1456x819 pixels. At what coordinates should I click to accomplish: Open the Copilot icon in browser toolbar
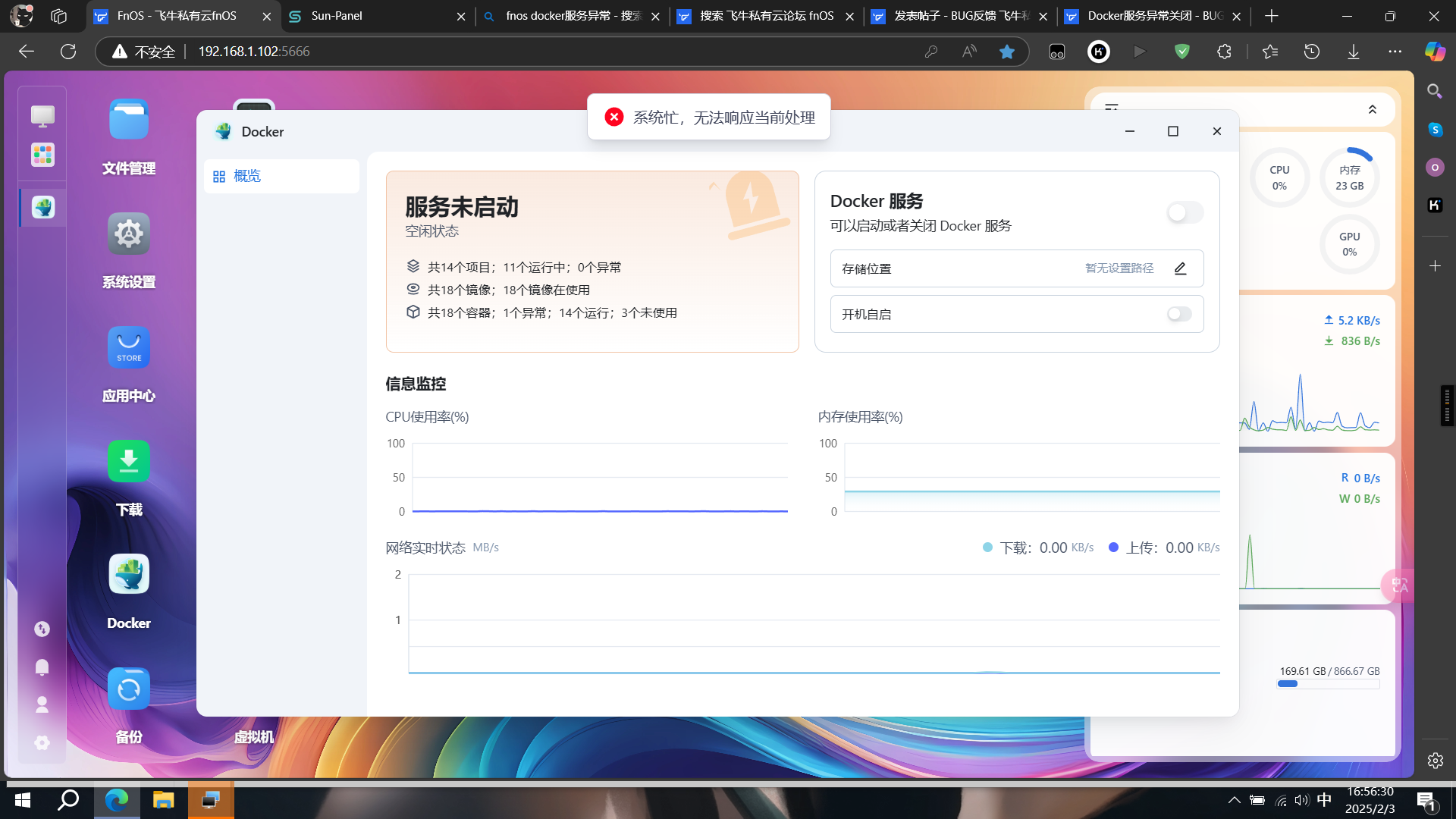point(1435,52)
